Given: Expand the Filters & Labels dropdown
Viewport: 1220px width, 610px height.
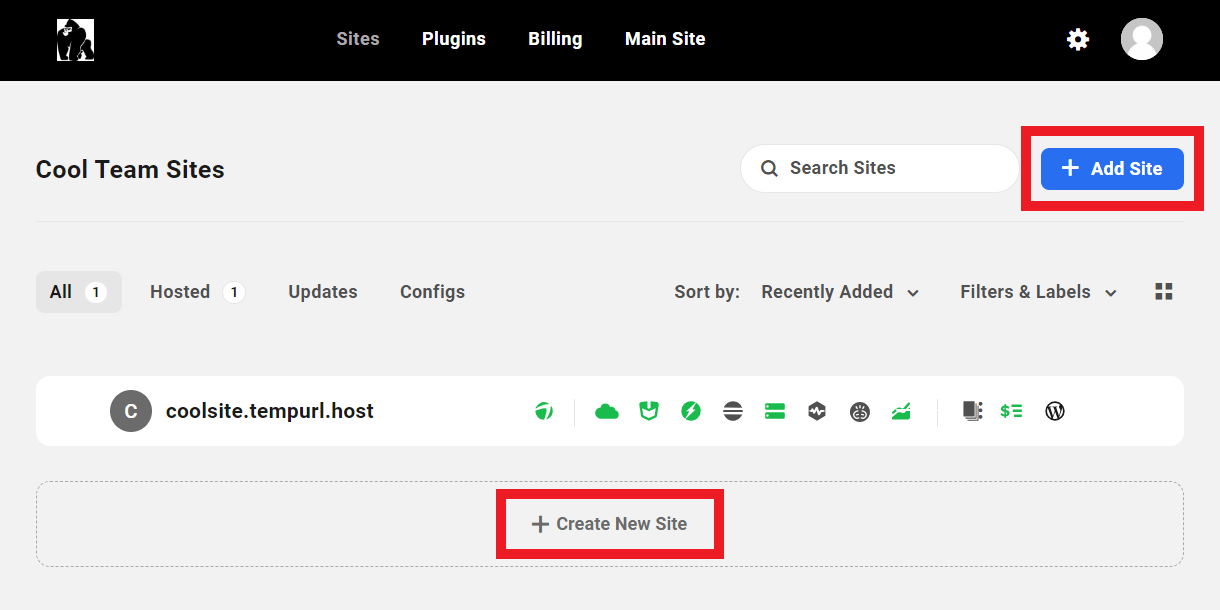Looking at the screenshot, I should (x=1037, y=292).
